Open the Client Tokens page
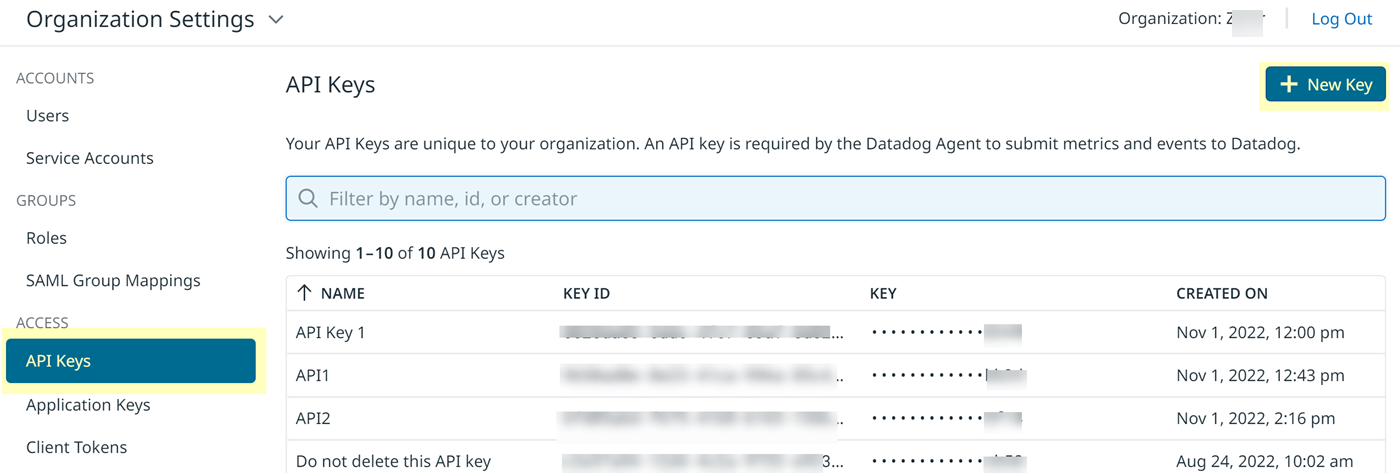Image resolution: width=1400 pixels, height=473 pixels. pyautogui.click(x=77, y=447)
